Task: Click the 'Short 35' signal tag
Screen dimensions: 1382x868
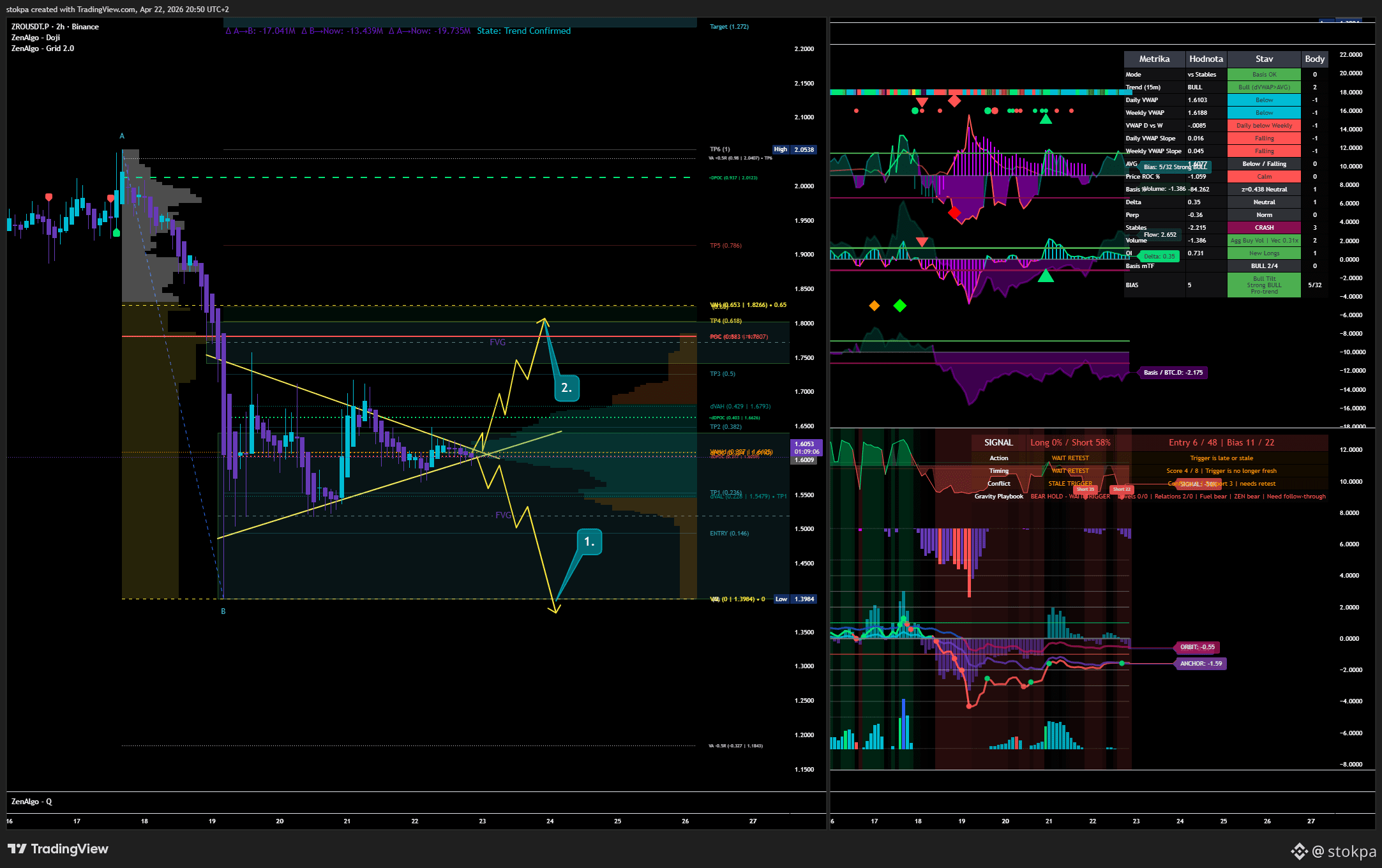Action: pos(1085,490)
